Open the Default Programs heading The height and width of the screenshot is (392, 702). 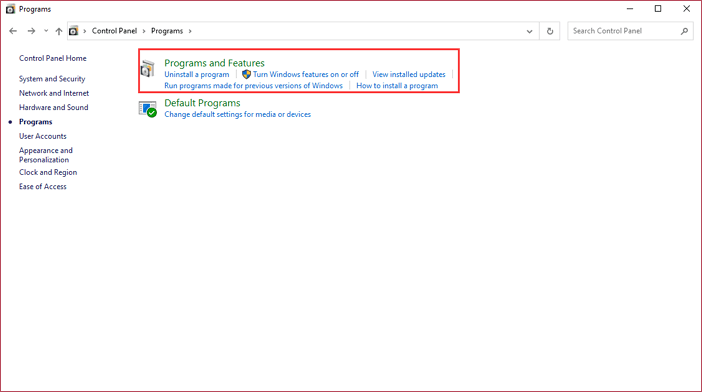(202, 103)
